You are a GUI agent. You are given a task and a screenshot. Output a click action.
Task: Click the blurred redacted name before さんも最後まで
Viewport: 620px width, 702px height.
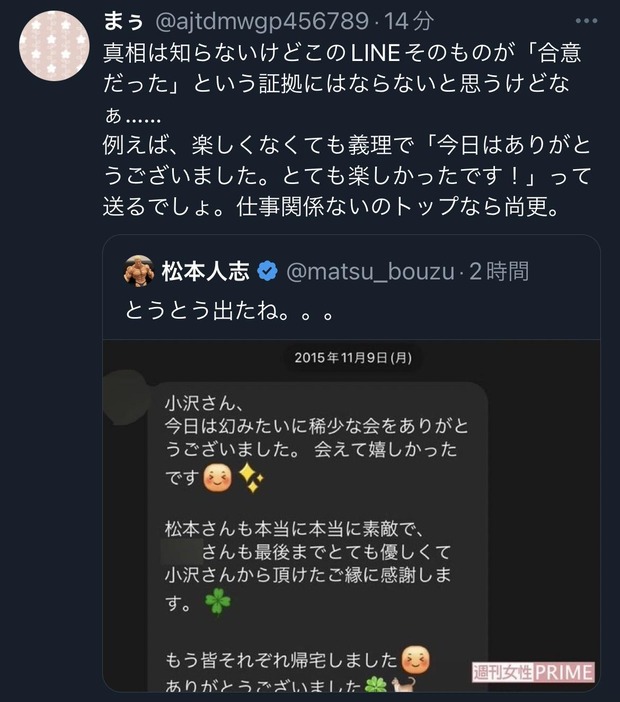pos(183,551)
